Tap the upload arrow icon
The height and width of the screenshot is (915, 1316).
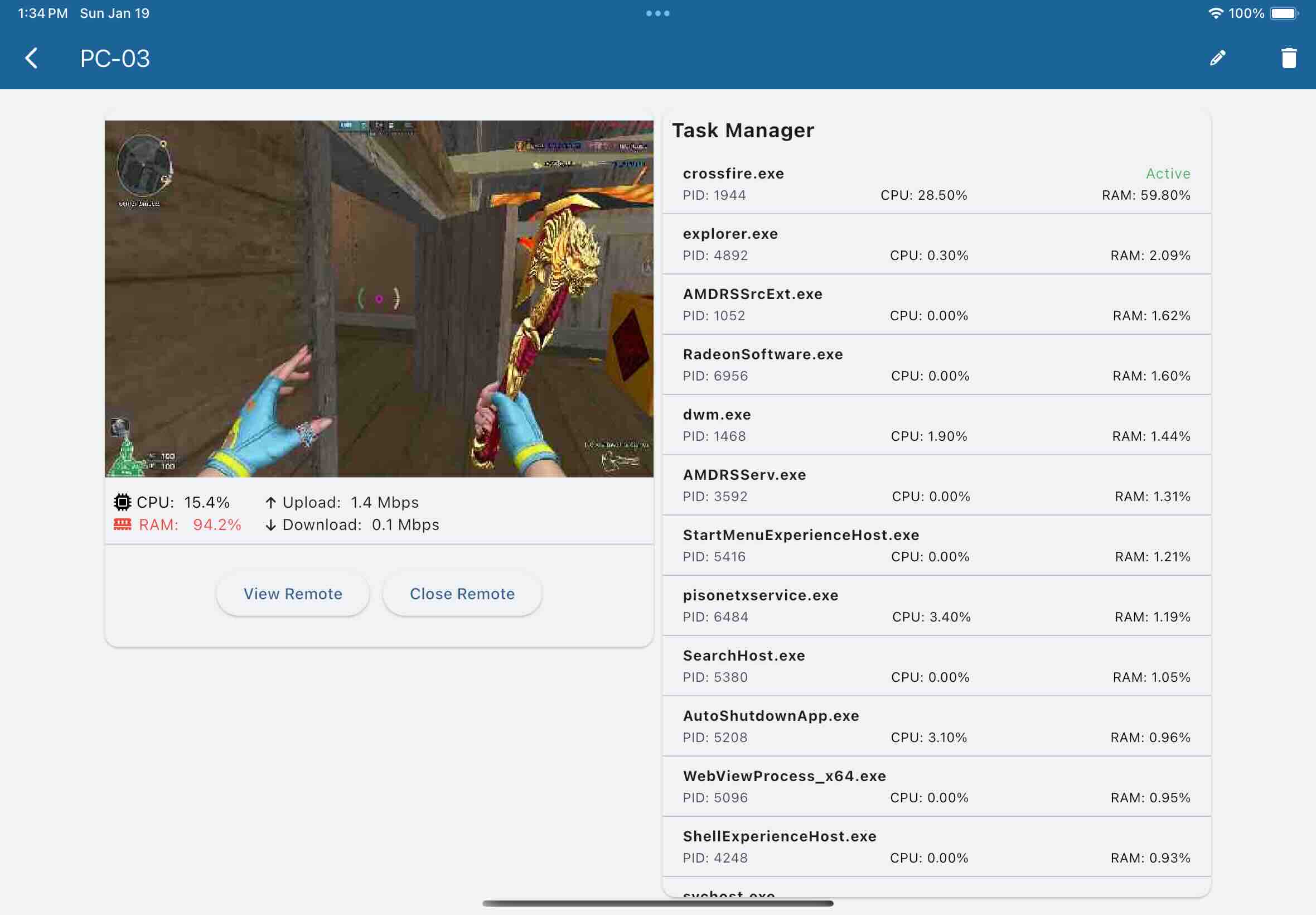click(x=270, y=503)
